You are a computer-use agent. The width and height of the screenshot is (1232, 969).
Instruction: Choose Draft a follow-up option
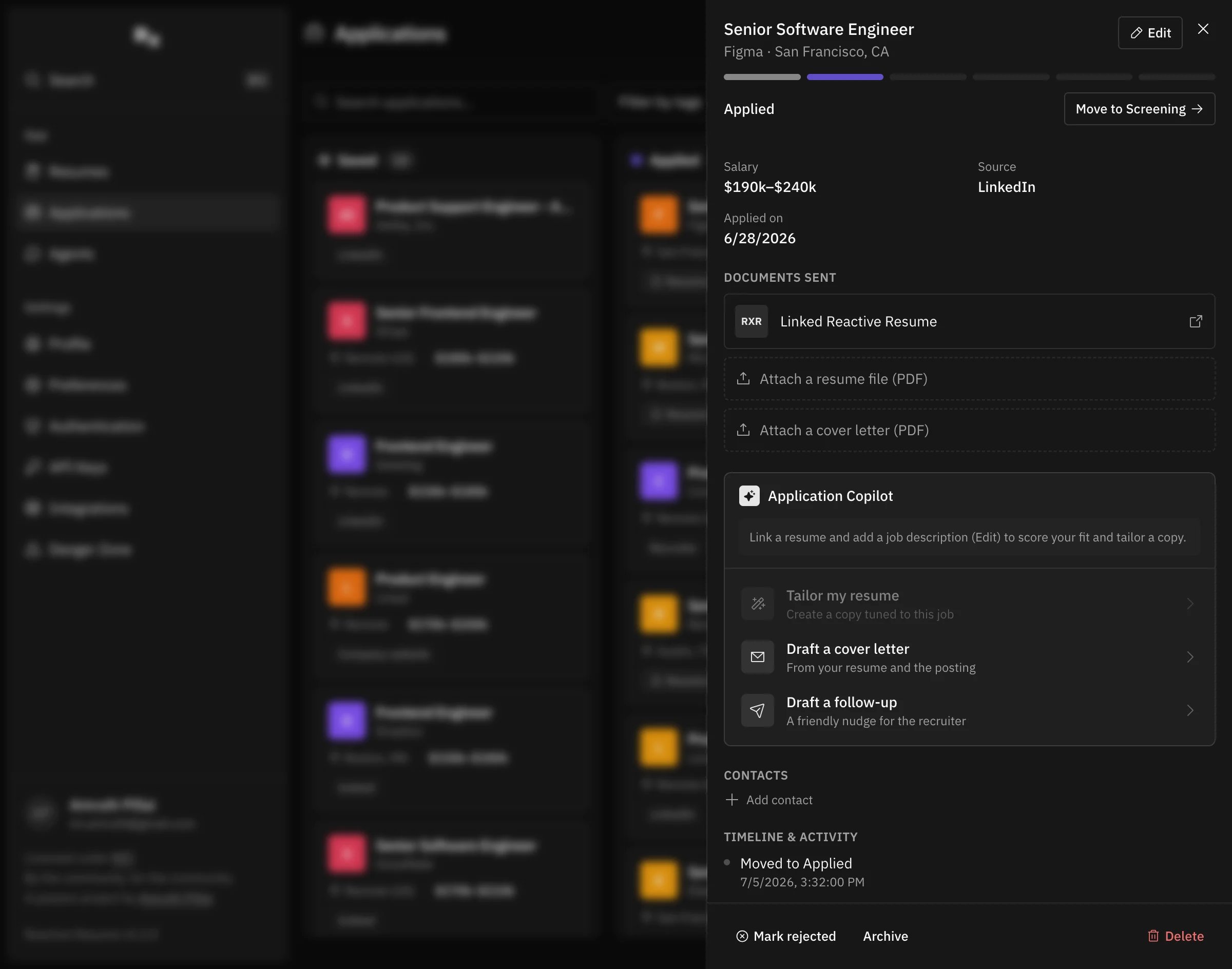(969, 710)
